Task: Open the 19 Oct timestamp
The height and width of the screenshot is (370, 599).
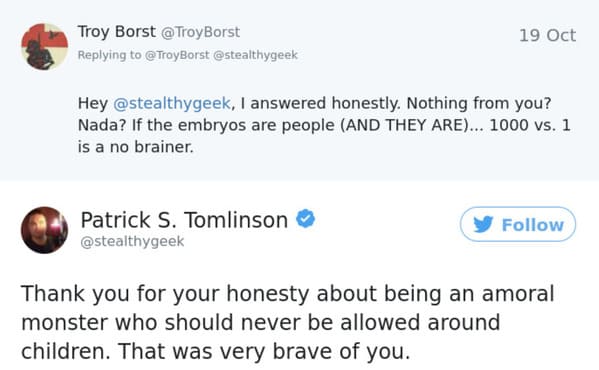Action: (x=547, y=36)
